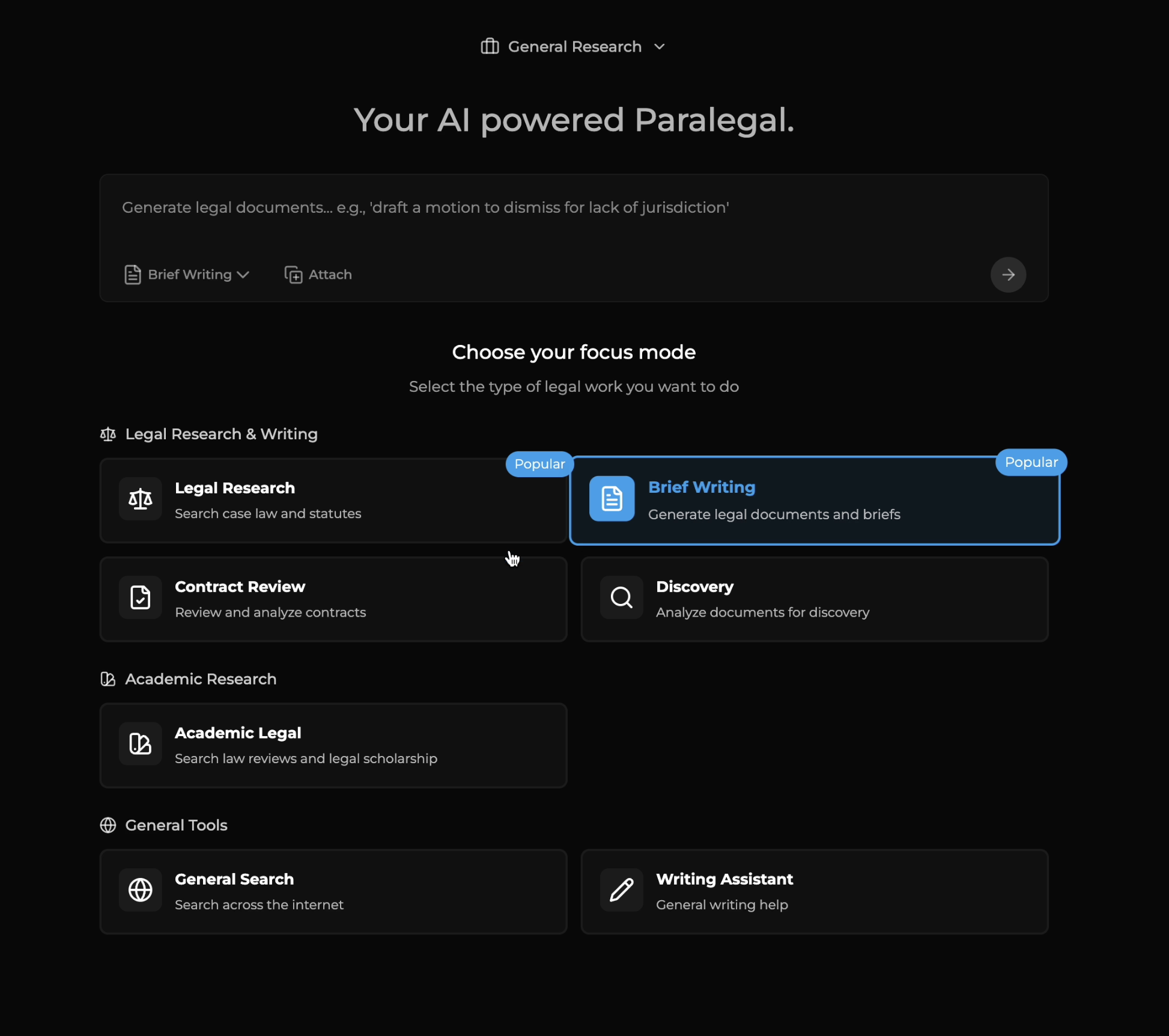Click the magnifier icon on Discovery card
The height and width of the screenshot is (1036, 1169).
click(x=621, y=597)
